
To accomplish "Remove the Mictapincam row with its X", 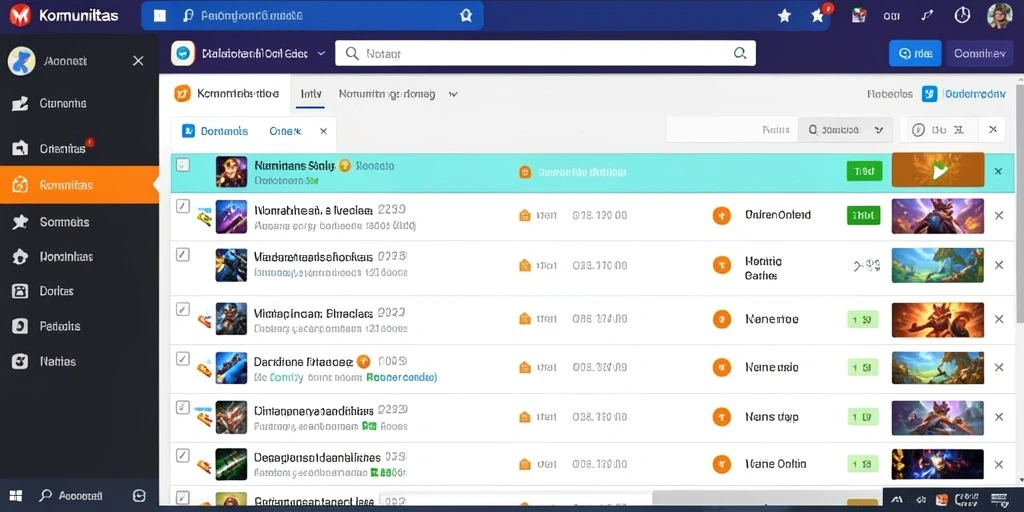I will pyautogui.click(x=999, y=319).
